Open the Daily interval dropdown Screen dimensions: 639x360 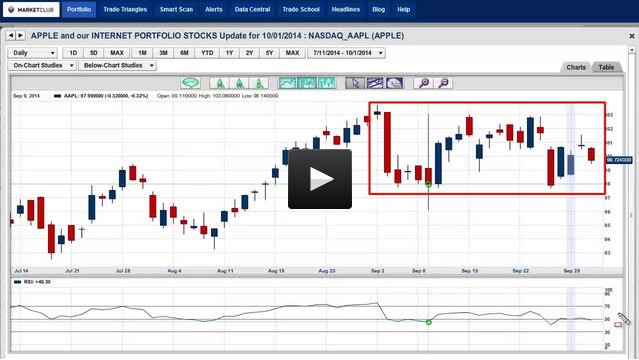[x=33, y=53]
